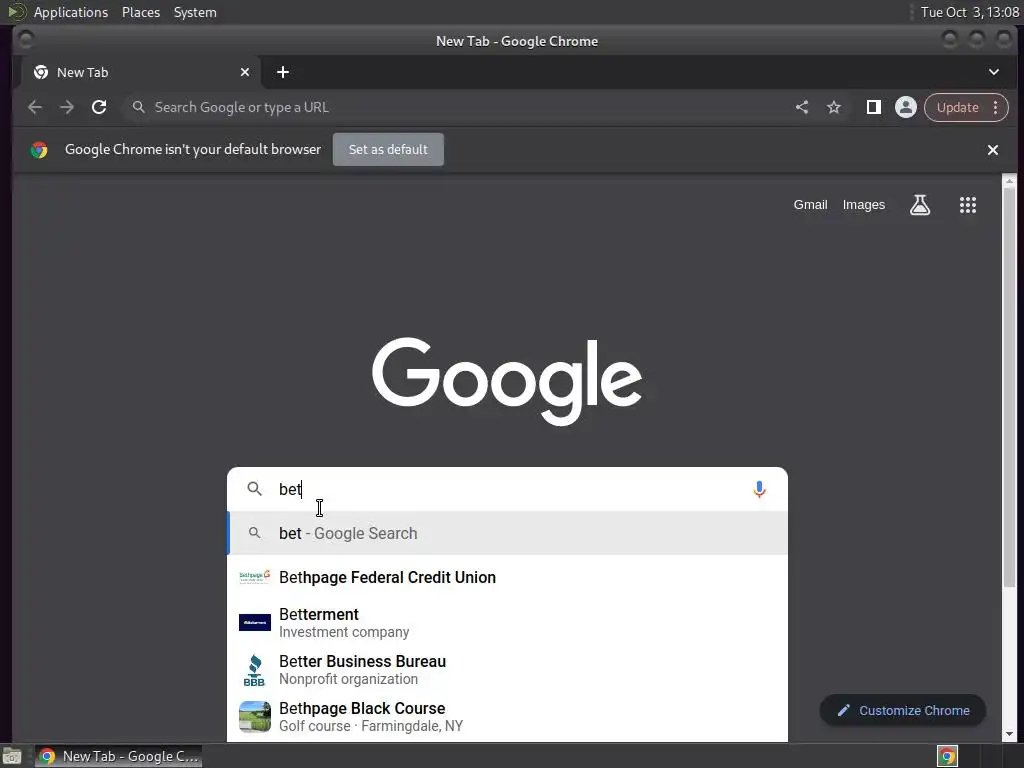Screen dimensions: 1024x768
Task: Choose the Betterment suggestion
Action: [507, 622]
